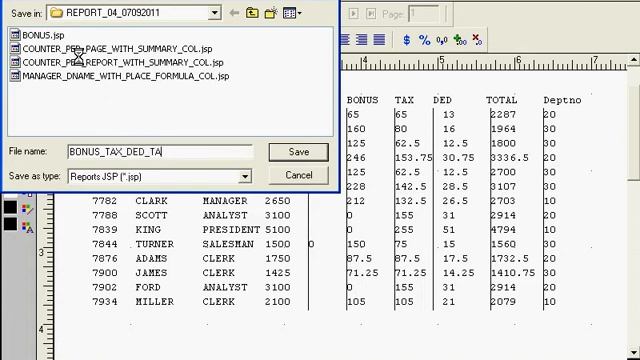Screen dimensions: 640x360
Task: Click the Next Page toolbar icon
Action: [353, 14]
